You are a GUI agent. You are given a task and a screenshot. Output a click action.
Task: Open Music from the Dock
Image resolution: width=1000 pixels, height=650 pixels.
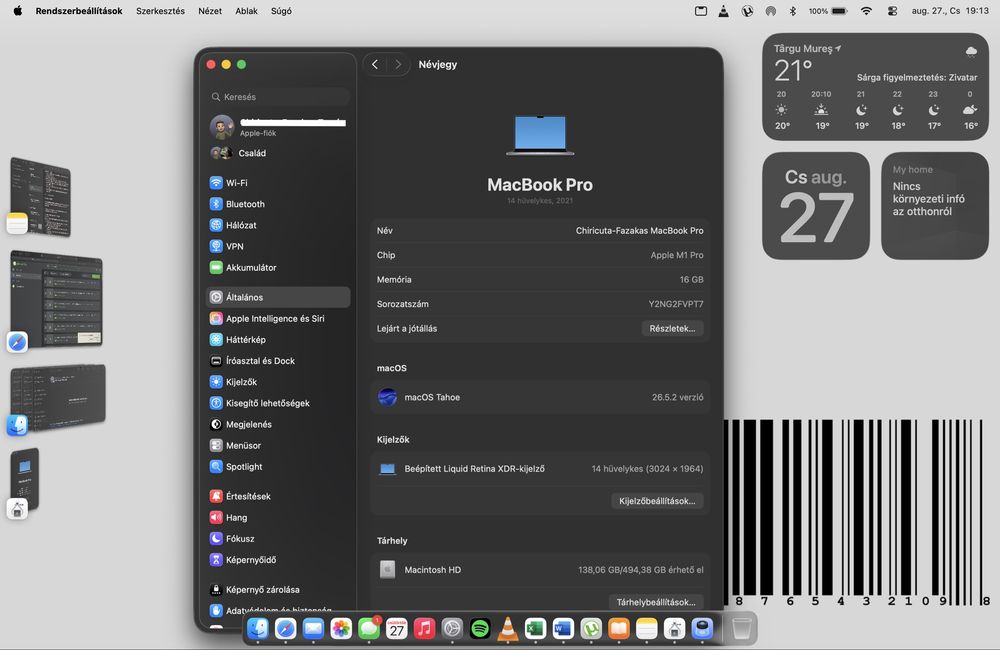424,630
